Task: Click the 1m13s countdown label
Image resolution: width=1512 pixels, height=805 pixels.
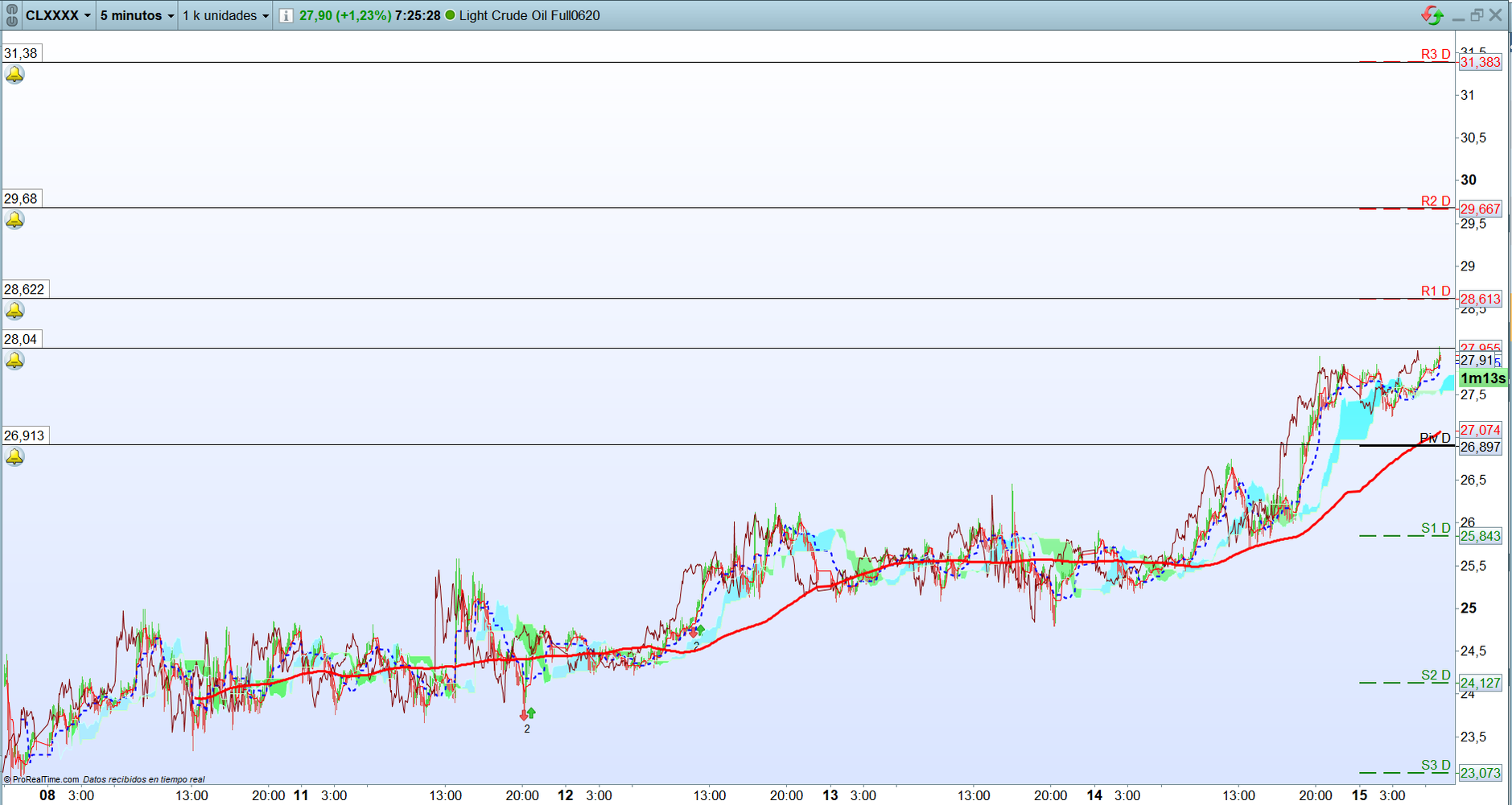Action: 1482,378
